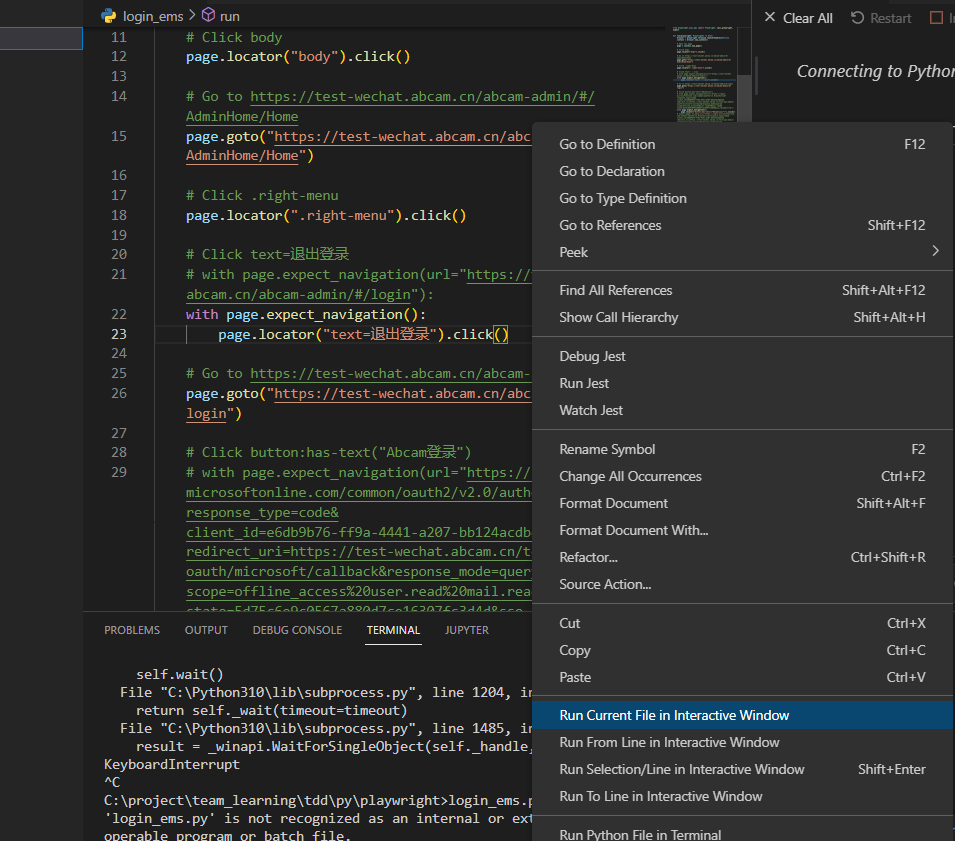Click the Python file icon in breadcrumb
This screenshot has width=955, height=841.
click(x=109, y=16)
